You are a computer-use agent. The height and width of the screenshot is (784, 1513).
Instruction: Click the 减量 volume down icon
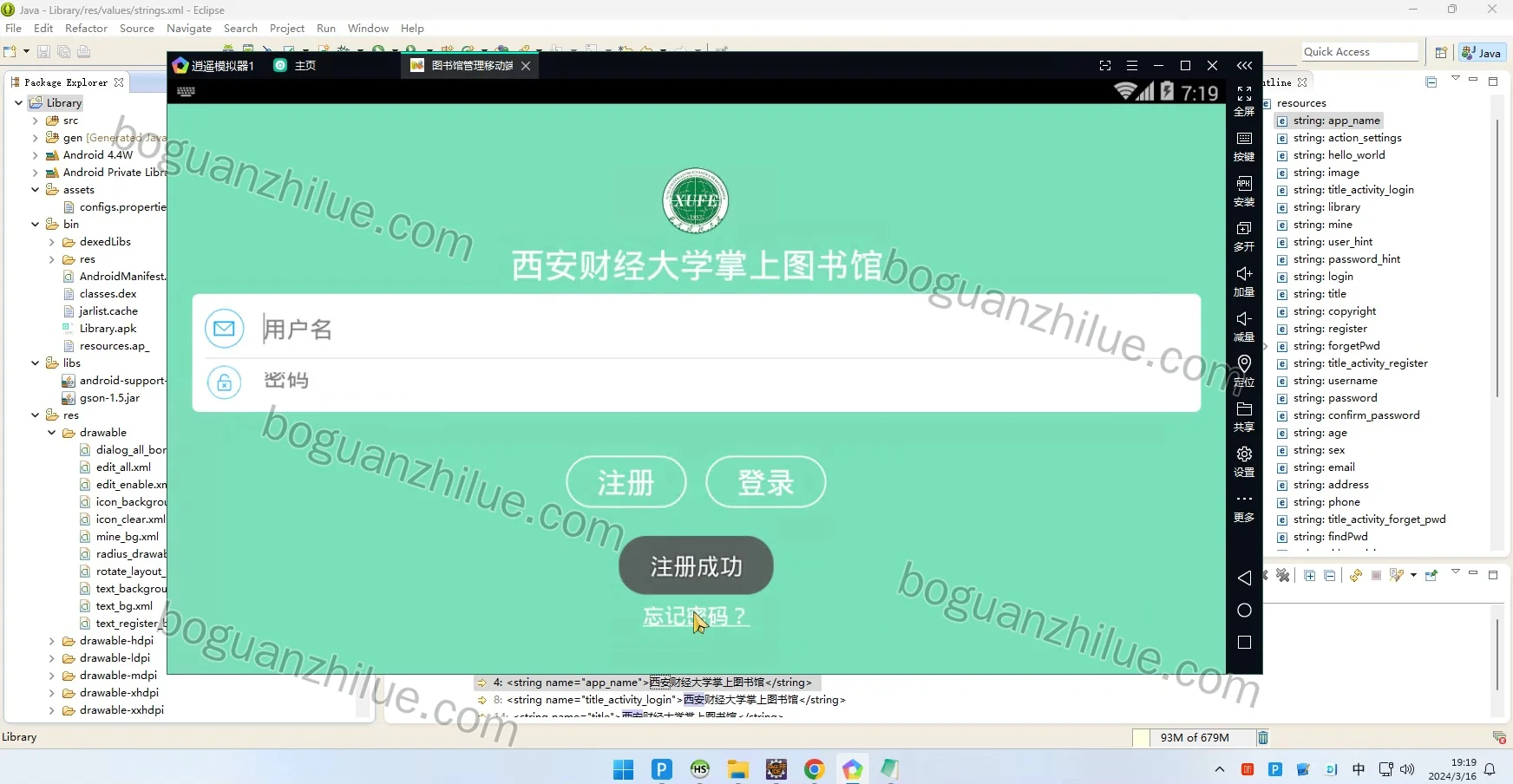coord(1244,319)
